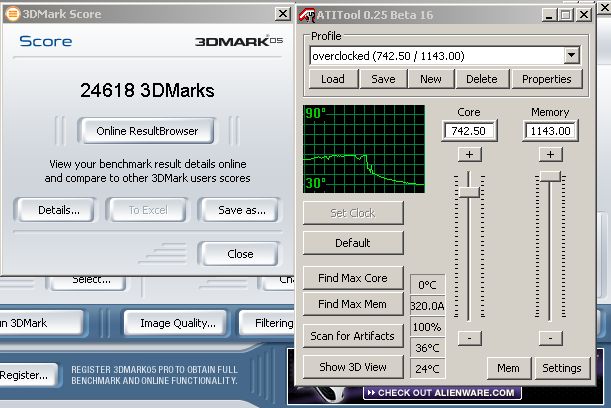Open profile Properties
Viewport: 611px width, 408px height.
pyautogui.click(x=547, y=79)
